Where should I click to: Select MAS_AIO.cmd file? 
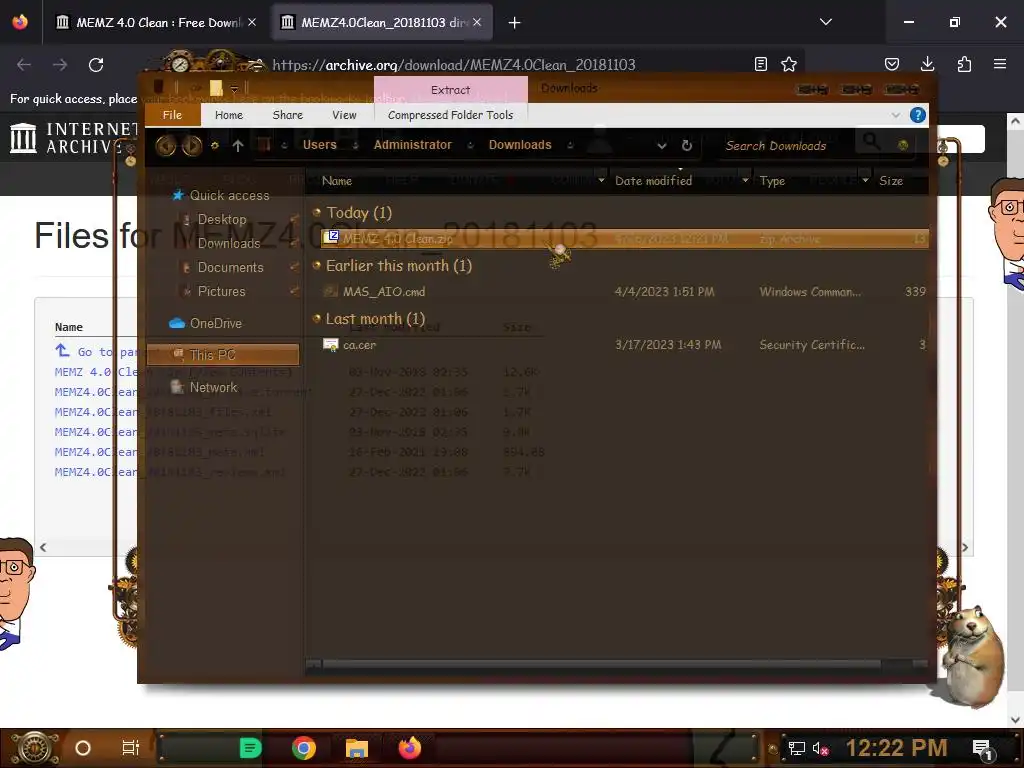(x=624, y=291)
